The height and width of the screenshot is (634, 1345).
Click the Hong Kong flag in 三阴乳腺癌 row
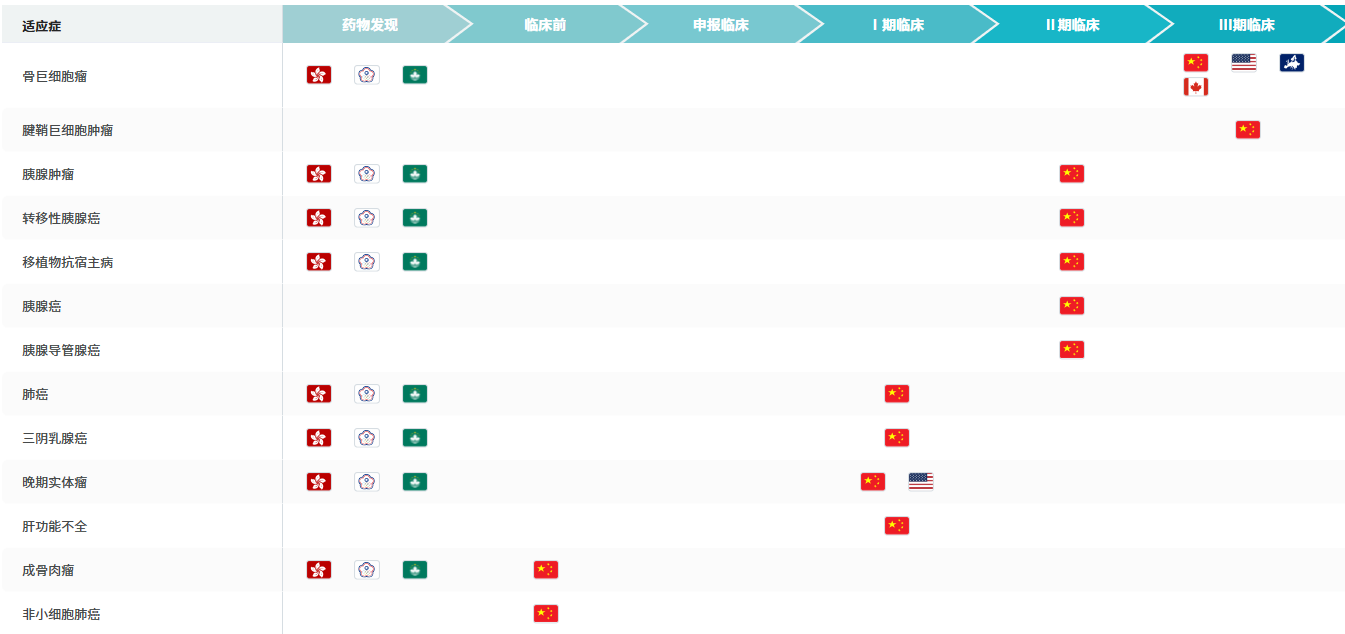click(319, 438)
